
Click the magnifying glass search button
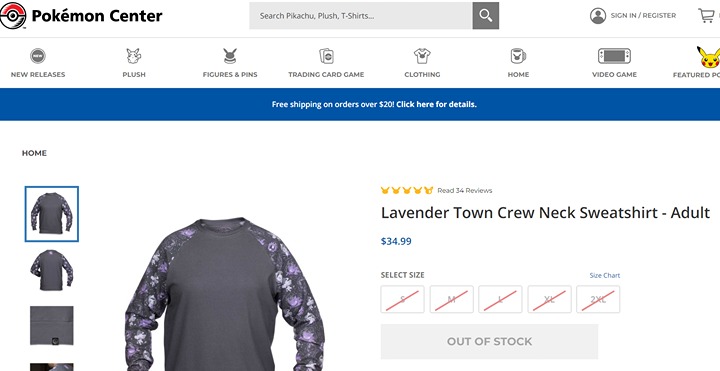[485, 16]
